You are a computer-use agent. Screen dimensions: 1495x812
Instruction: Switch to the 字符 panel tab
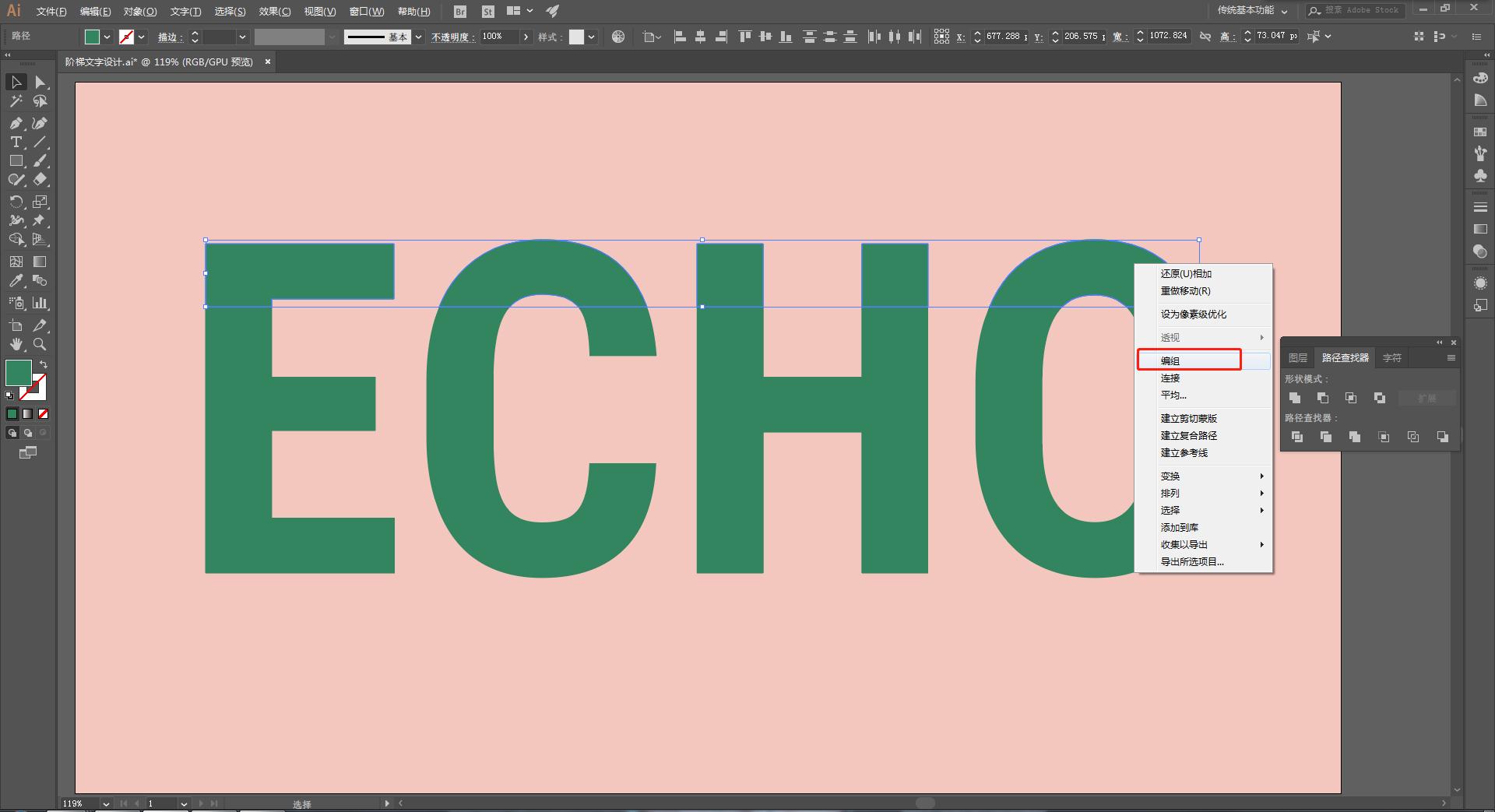click(x=1392, y=357)
